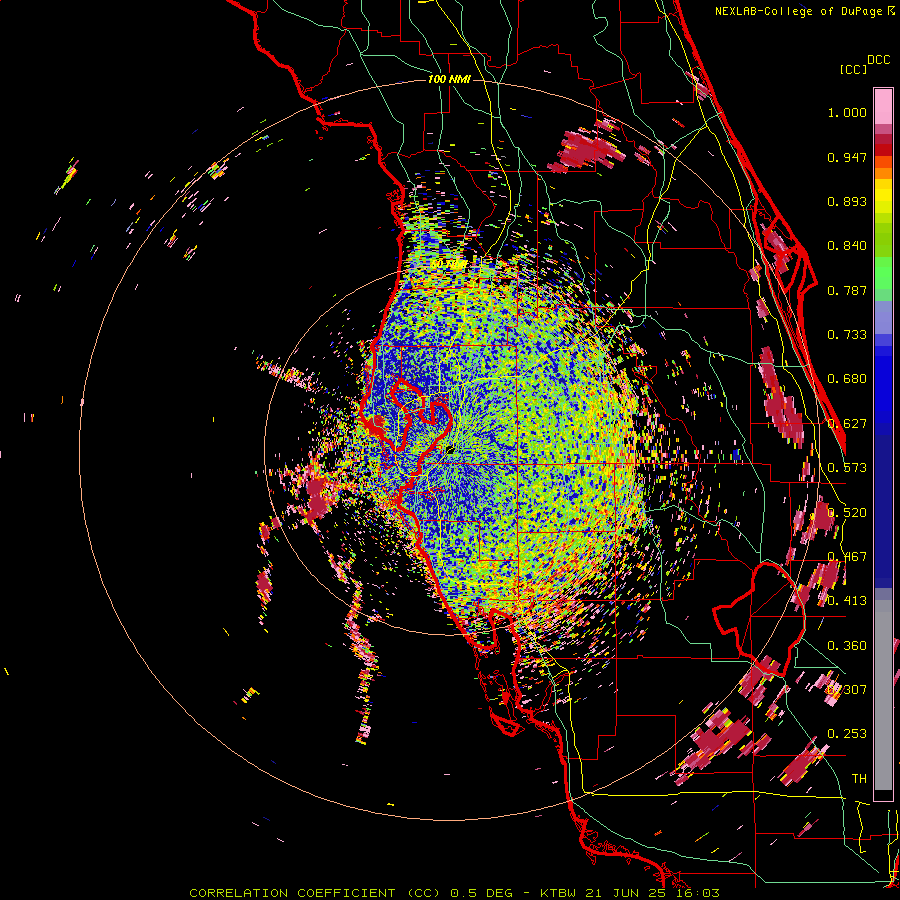Viewport: 900px width, 900px height.
Task: Click the TH threshold label
Action: click(x=859, y=779)
